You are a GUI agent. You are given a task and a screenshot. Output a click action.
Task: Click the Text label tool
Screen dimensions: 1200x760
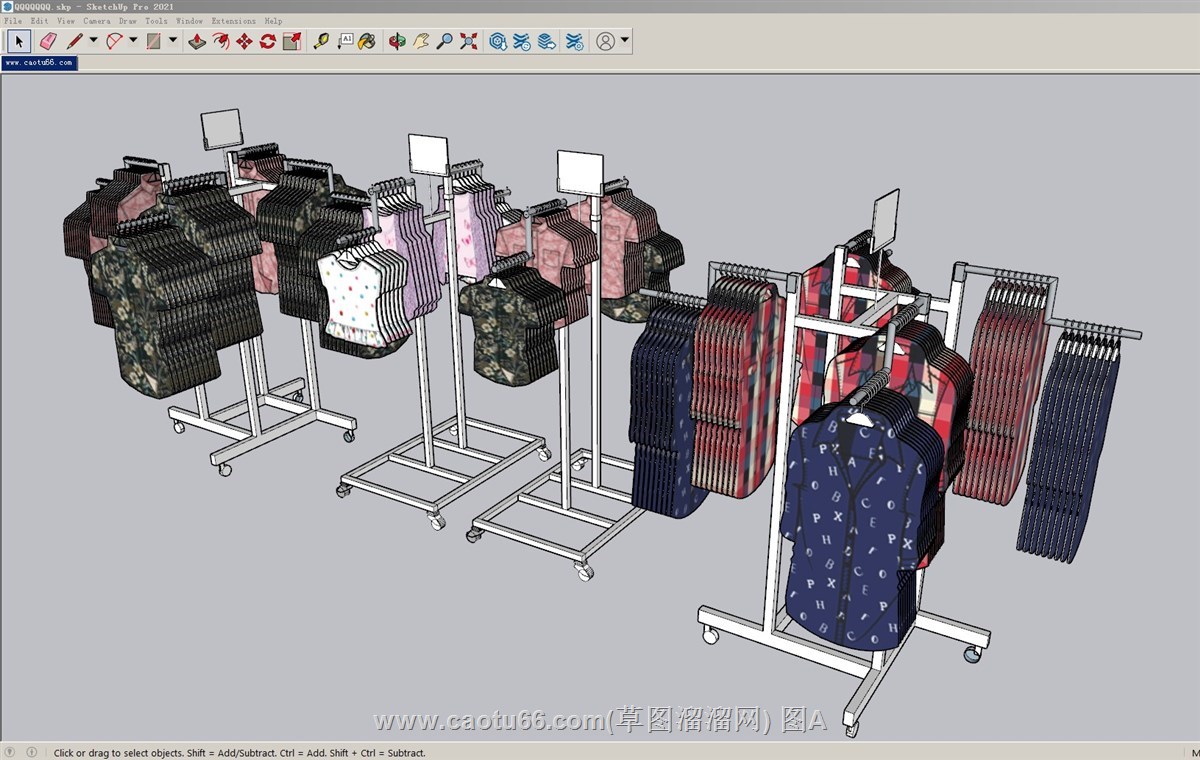pyautogui.click(x=345, y=41)
